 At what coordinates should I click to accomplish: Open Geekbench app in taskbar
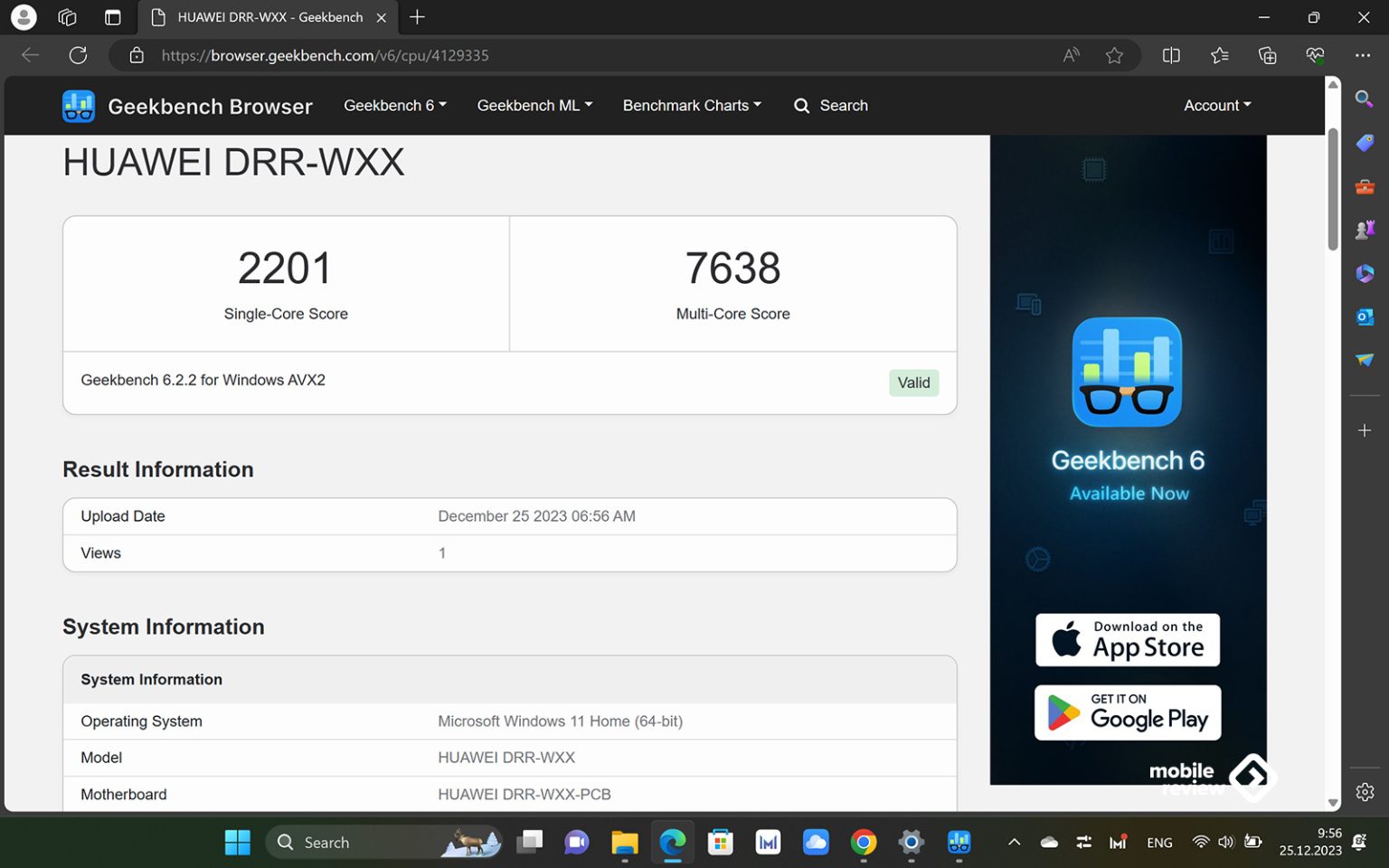959,843
